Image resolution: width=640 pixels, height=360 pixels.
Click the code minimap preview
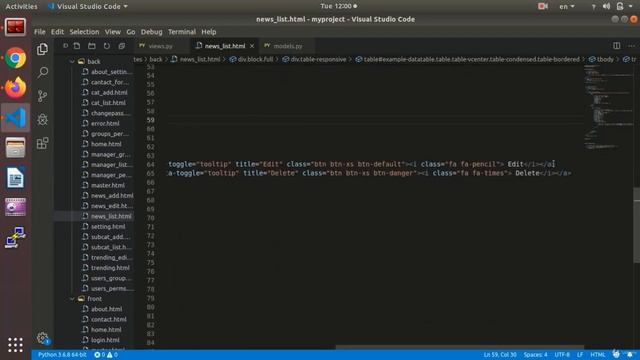(608, 106)
